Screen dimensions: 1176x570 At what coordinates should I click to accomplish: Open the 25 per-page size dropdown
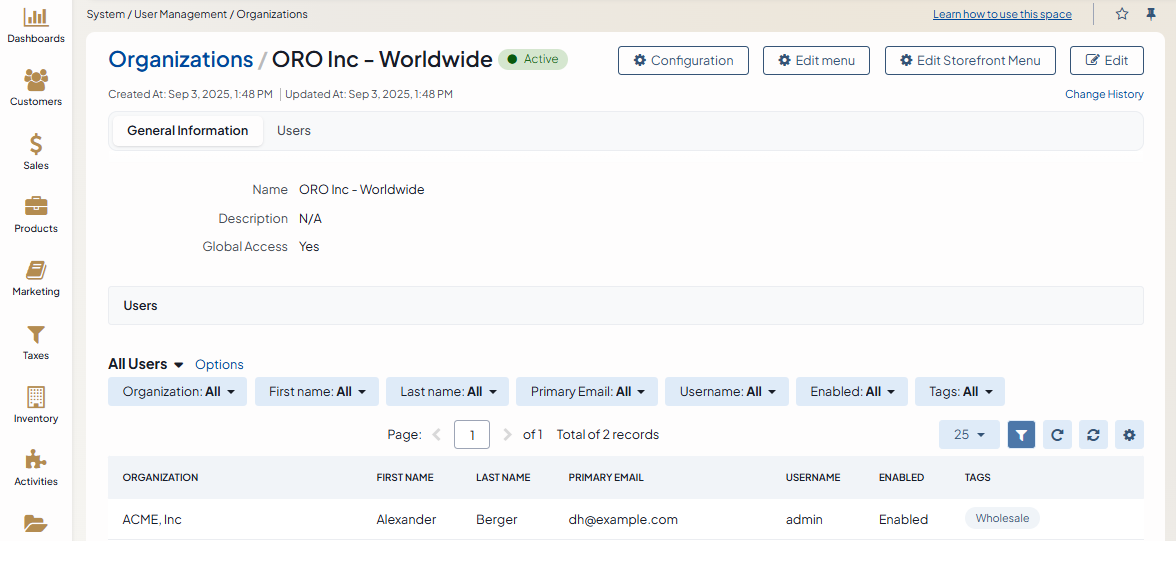[969, 435]
